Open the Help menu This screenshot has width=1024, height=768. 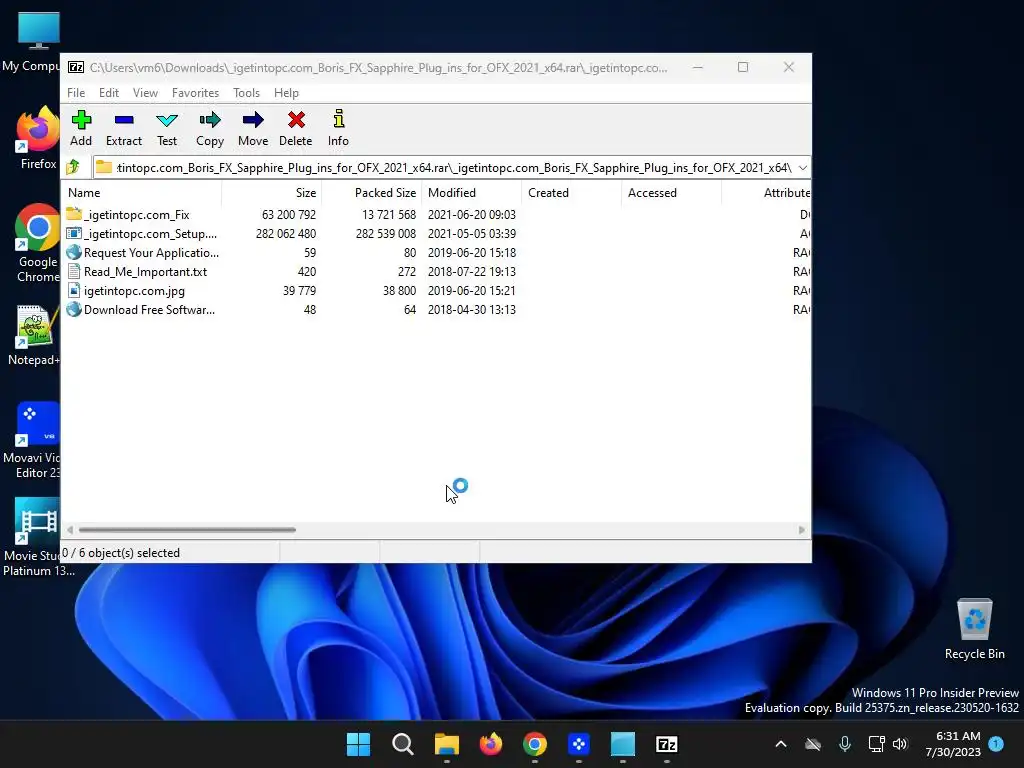point(286,93)
